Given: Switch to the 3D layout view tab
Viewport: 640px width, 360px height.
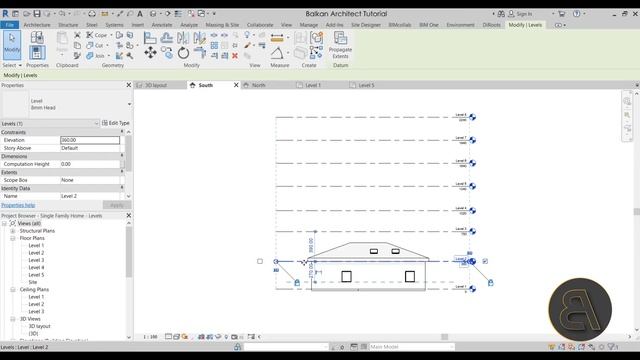Looking at the screenshot, I should (x=156, y=85).
